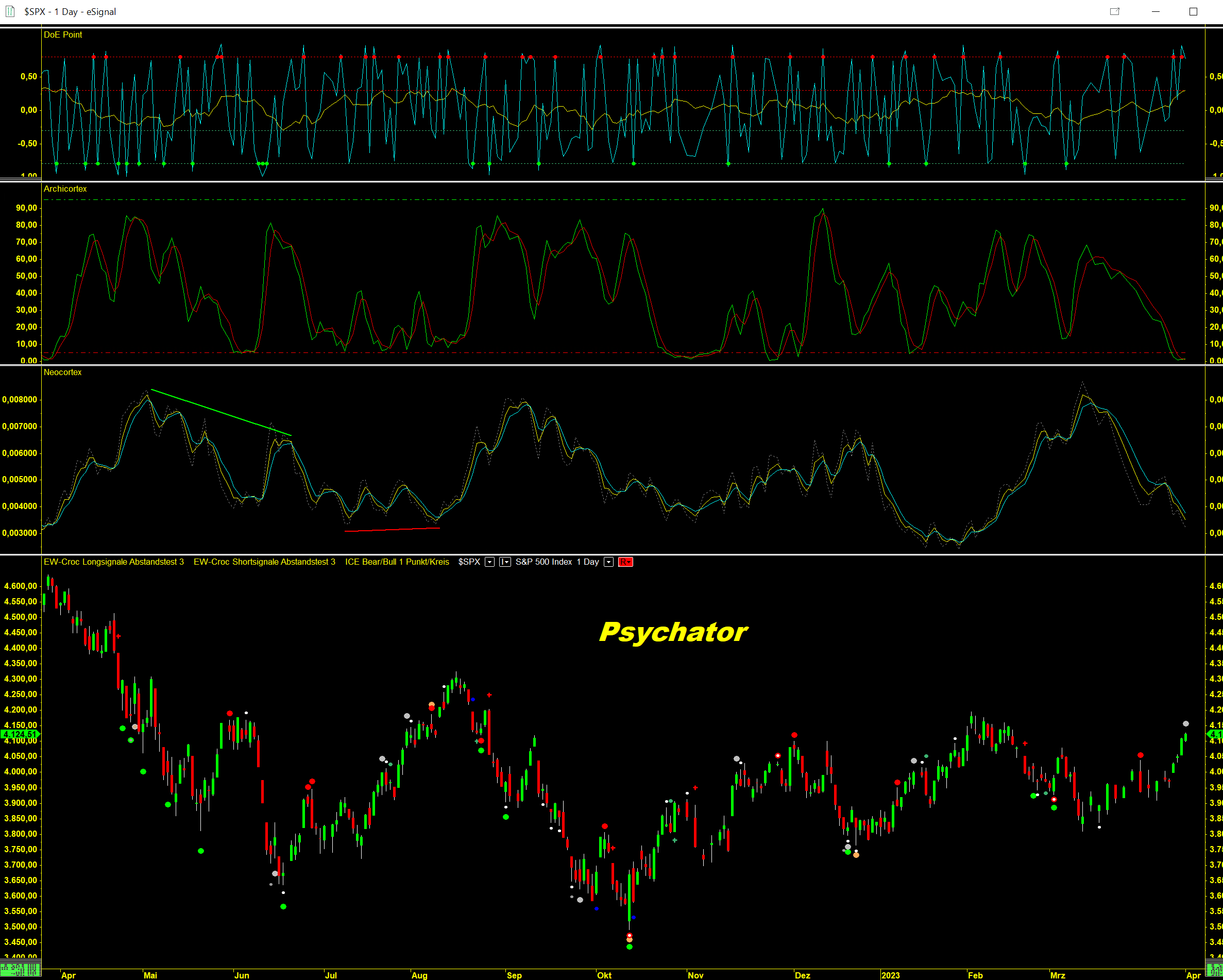Select the red trendline in Neocortex panel
Viewport: 1223px width, 980px height.
[392, 530]
